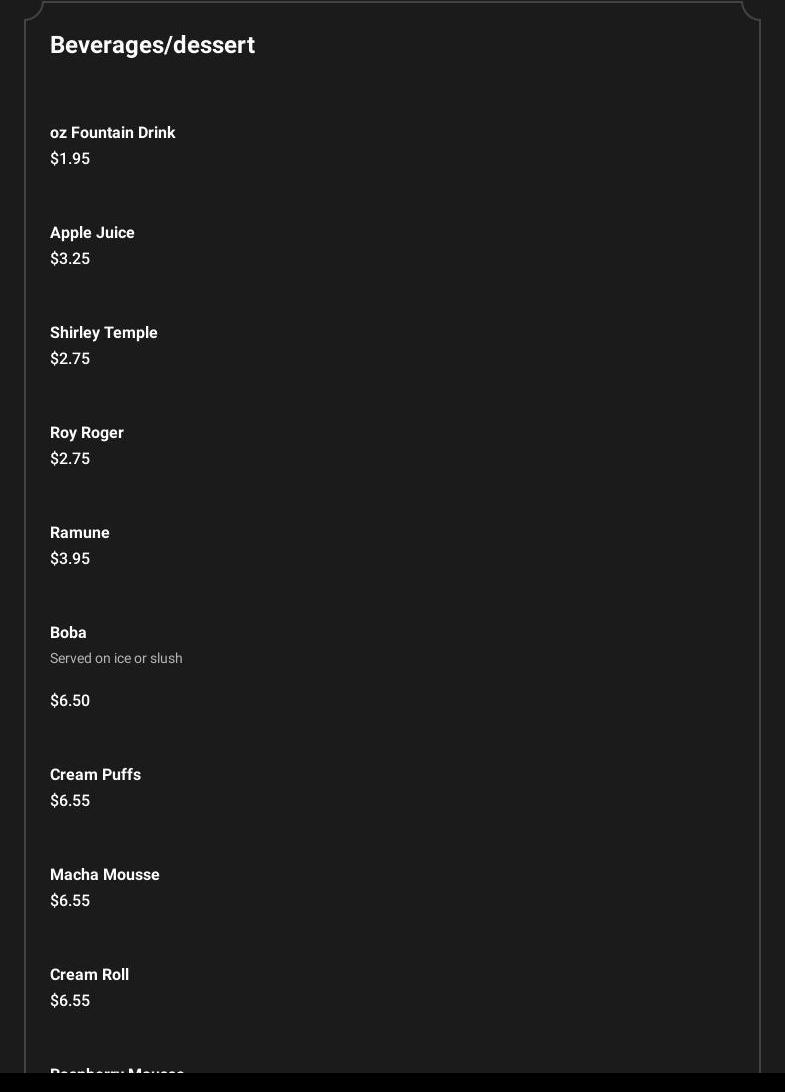
Task: Click the $3.25 price under Apple Juice
Action: pyautogui.click(x=70, y=258)
